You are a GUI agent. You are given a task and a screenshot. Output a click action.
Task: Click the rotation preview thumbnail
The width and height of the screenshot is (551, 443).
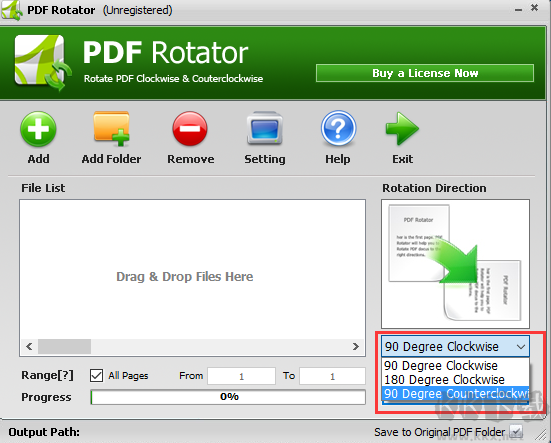click(455, 264)
